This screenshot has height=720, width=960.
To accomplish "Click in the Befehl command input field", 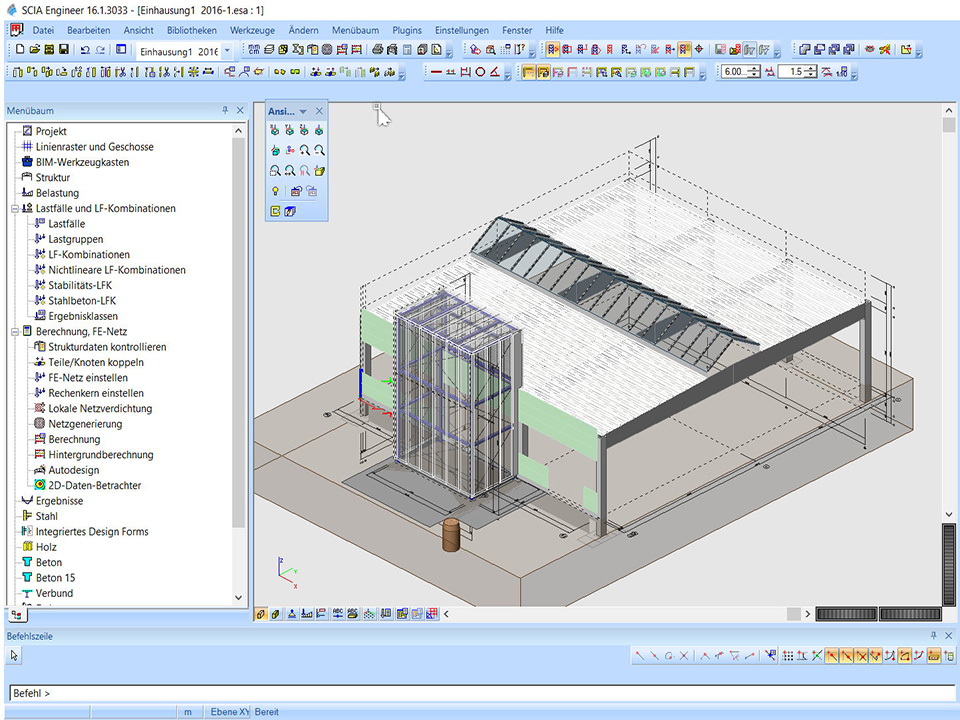I will [480, 693].
